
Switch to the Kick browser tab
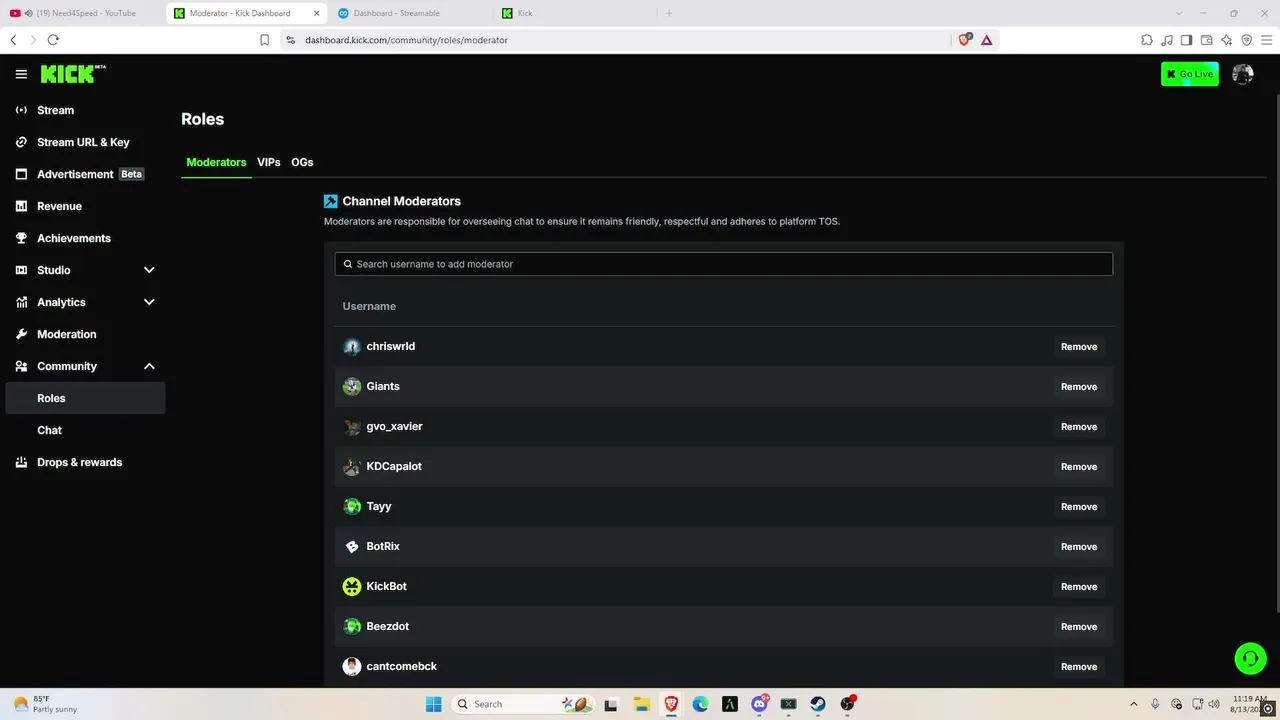573,13
